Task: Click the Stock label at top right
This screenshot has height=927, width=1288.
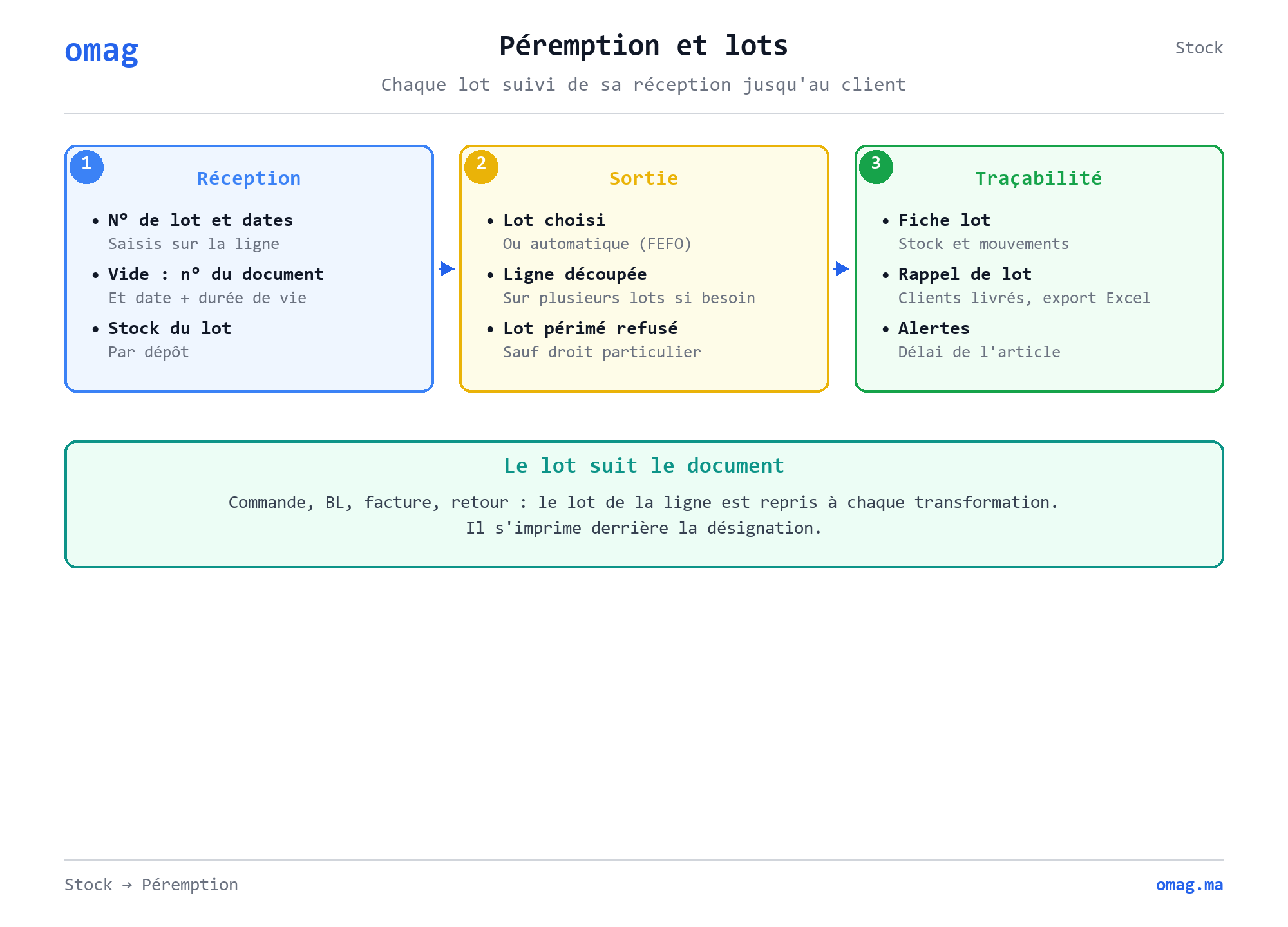Action: pos(1198,48)
